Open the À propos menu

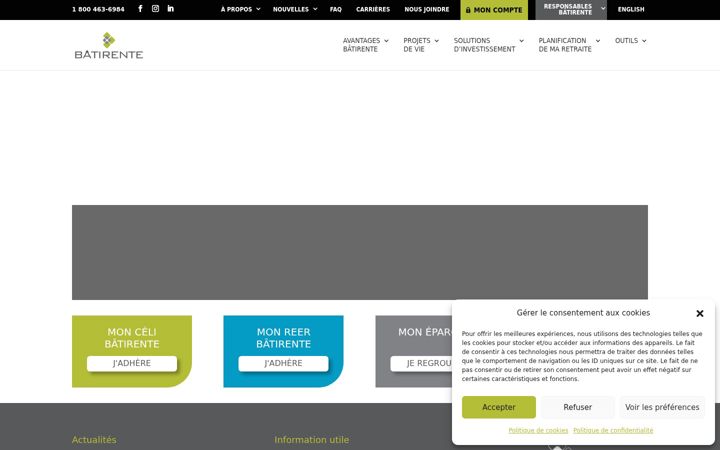tap(236, 9)
